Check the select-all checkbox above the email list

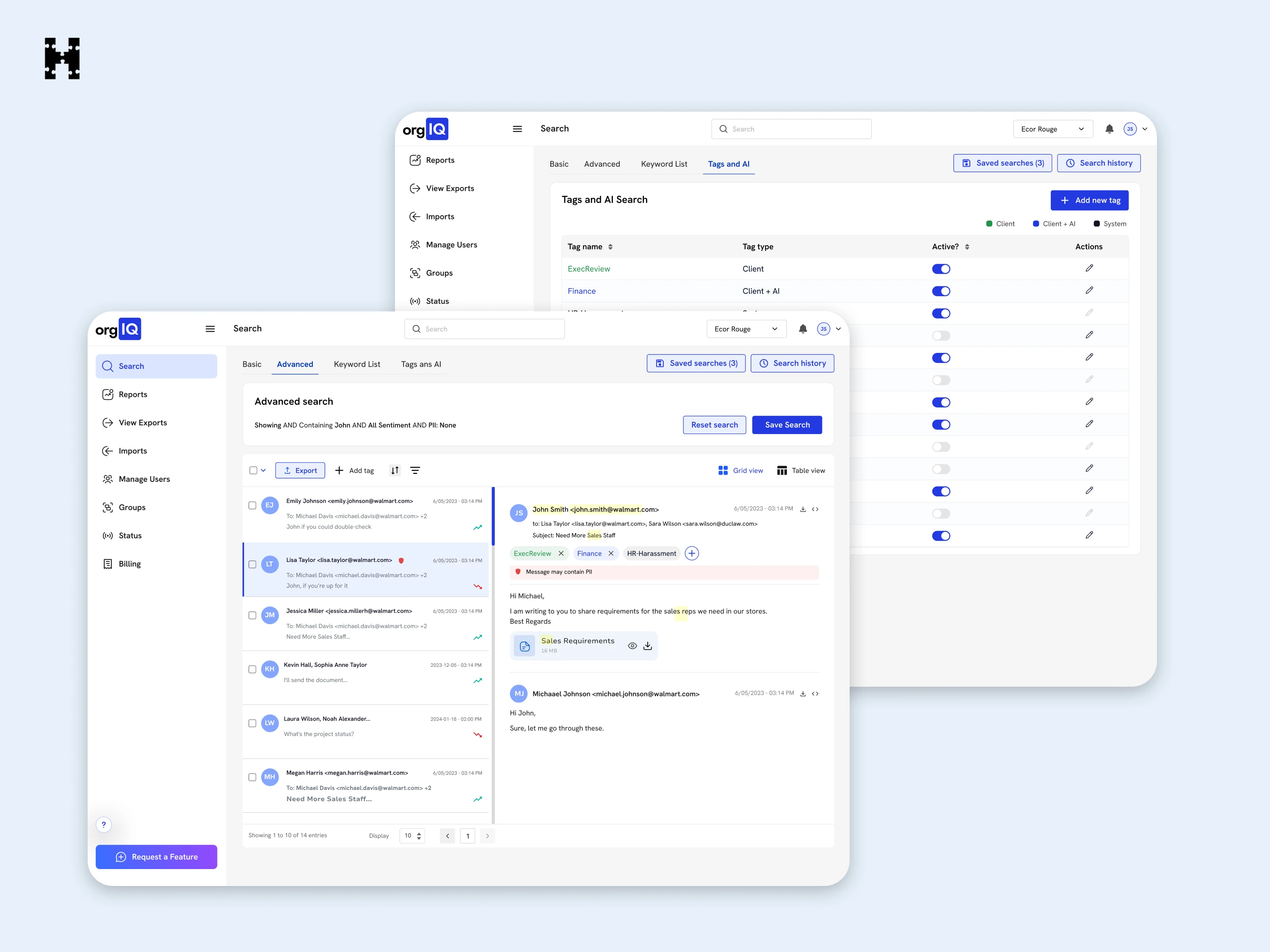click(x=253, y=470)
